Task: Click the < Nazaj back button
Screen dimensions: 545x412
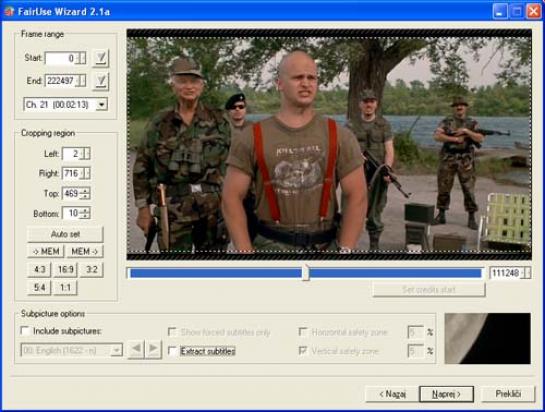Action: point(392,394)
